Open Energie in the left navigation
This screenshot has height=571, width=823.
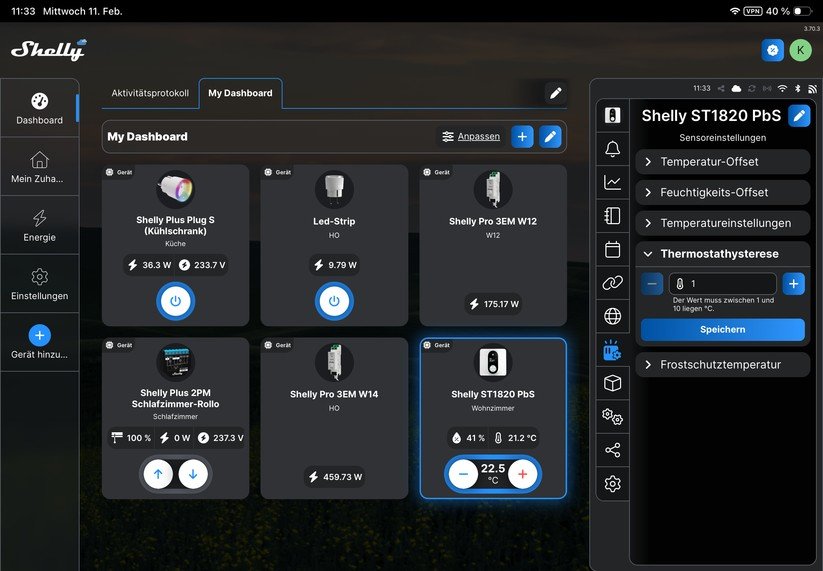pos(39,225)
